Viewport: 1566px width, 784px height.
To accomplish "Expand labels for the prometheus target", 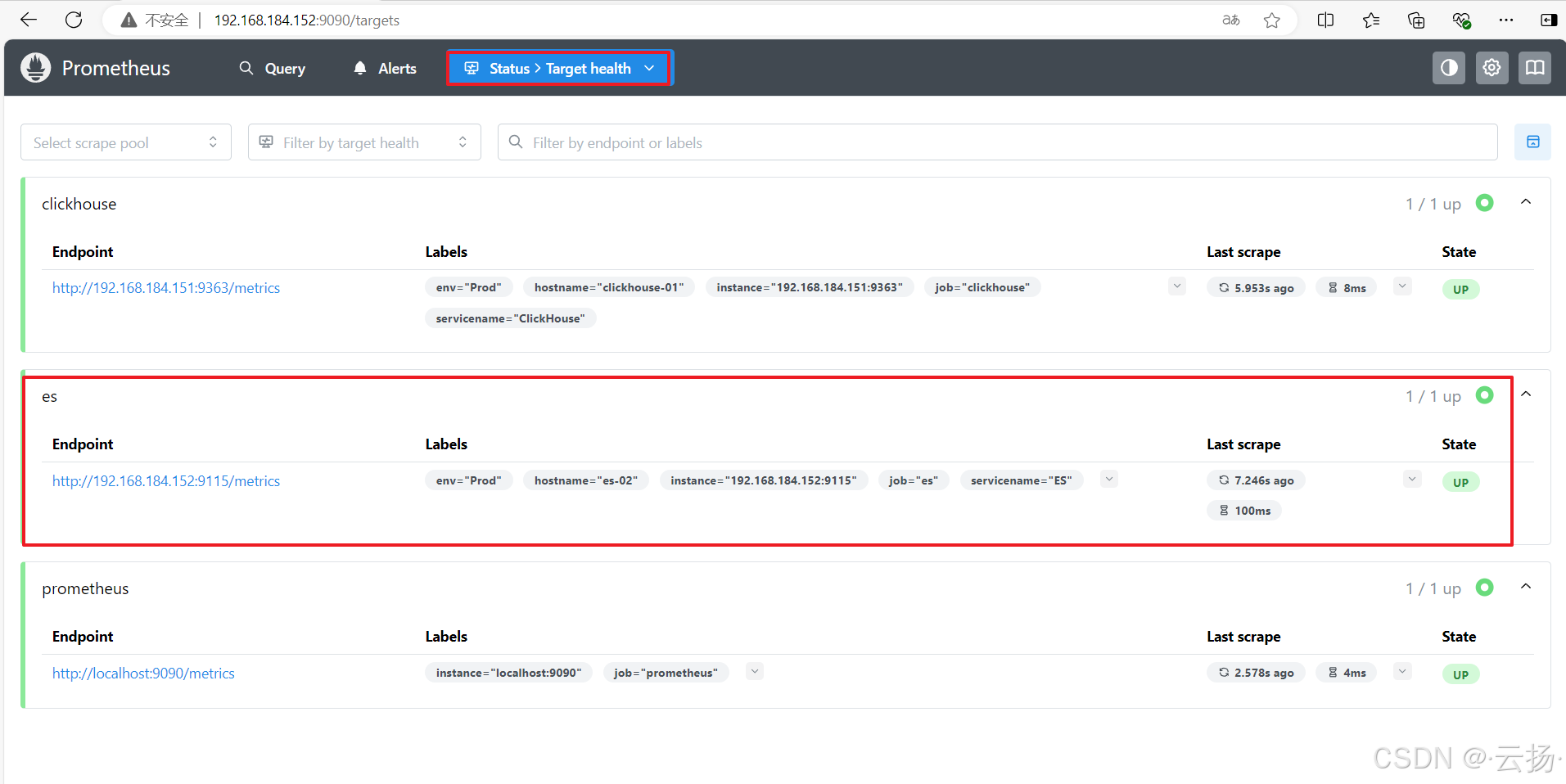I will click(x=755, y=672).
